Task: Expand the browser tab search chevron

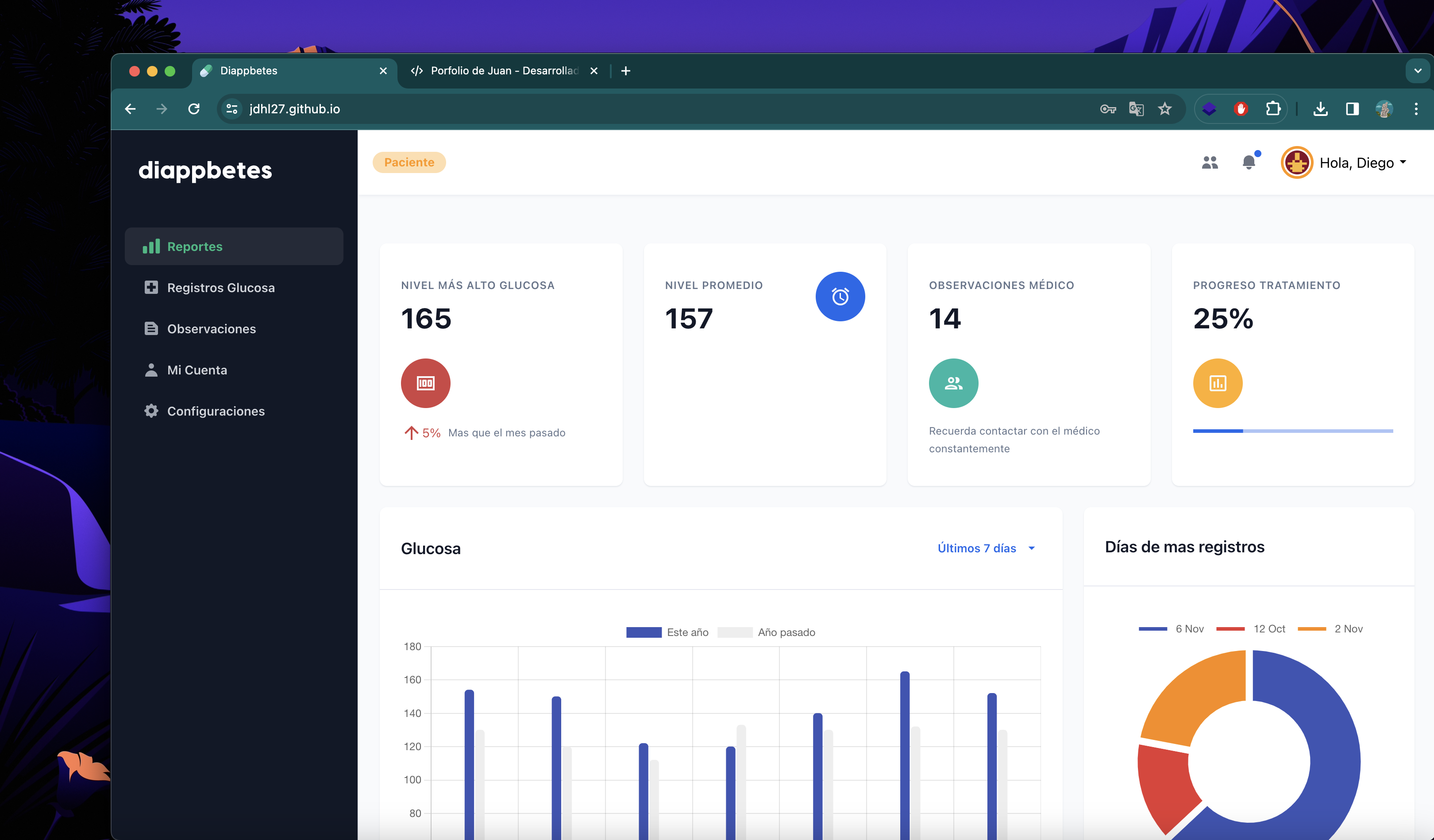Action: pos(1418,71)
